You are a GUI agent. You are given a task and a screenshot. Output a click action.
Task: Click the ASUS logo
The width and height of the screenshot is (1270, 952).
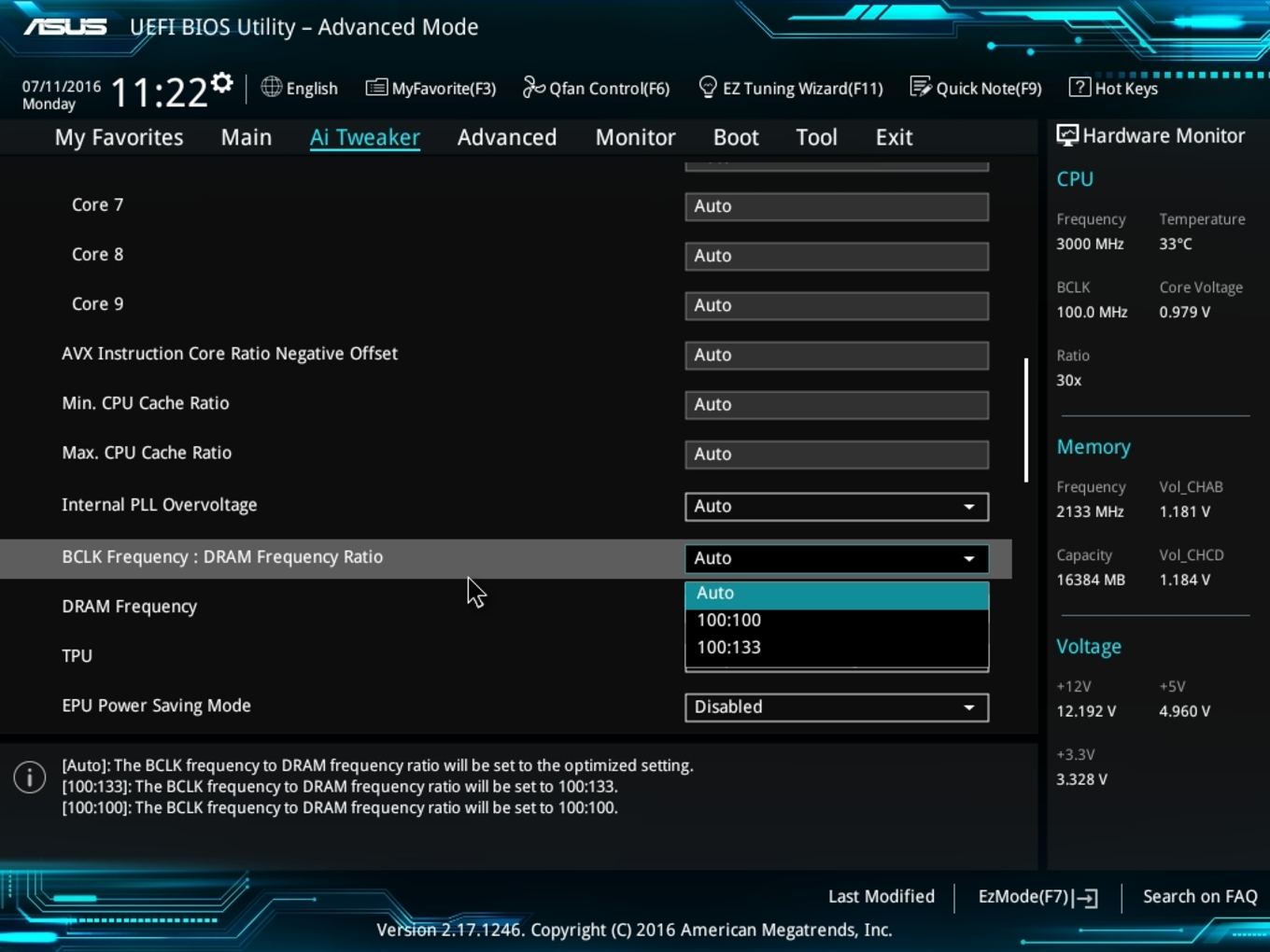tap(65, 27)
